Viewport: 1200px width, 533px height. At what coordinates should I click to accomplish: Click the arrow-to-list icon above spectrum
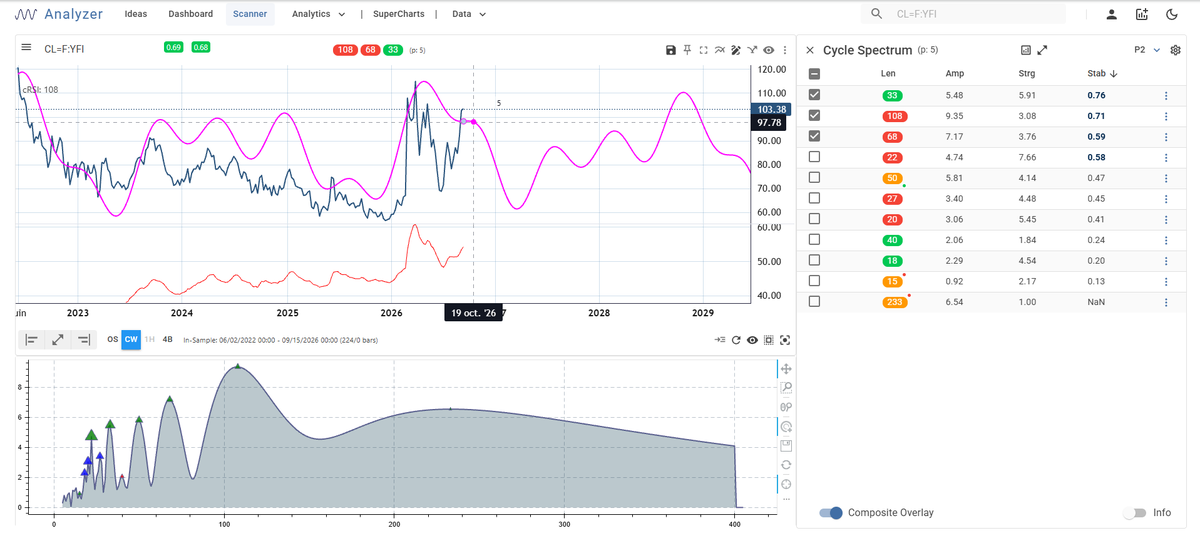click(x=720, y=340)
